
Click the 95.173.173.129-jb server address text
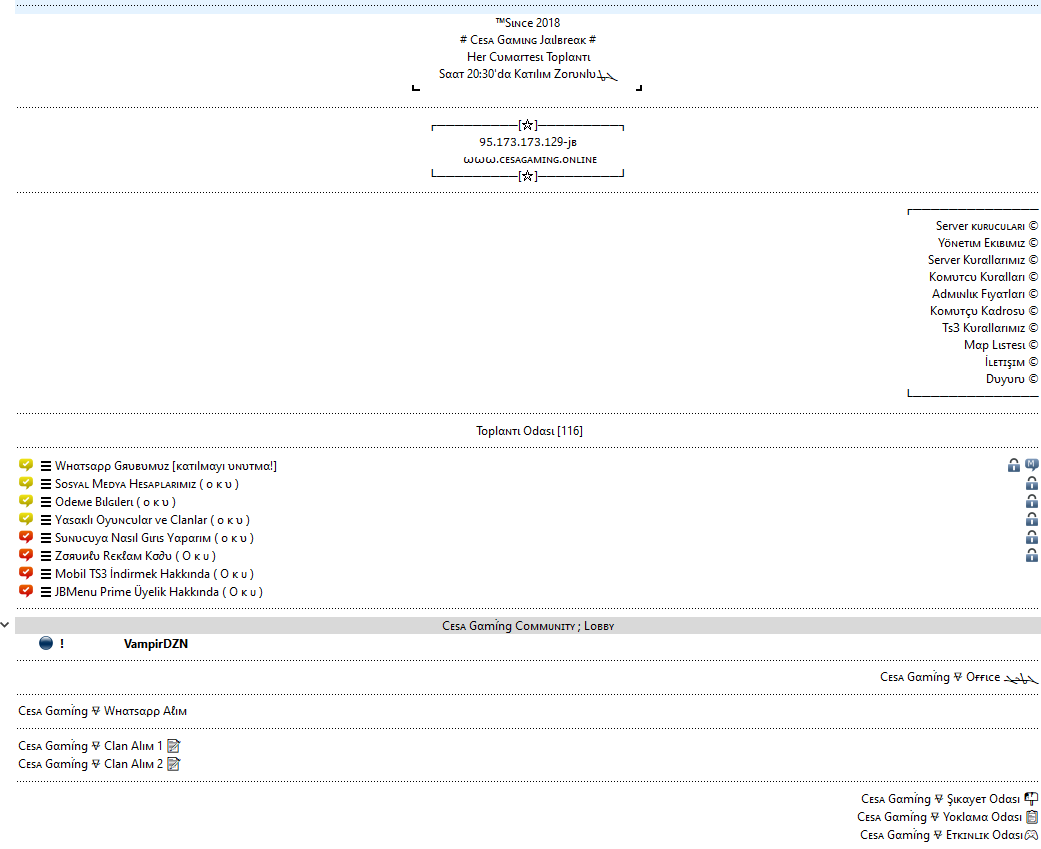tap(528, 142)
